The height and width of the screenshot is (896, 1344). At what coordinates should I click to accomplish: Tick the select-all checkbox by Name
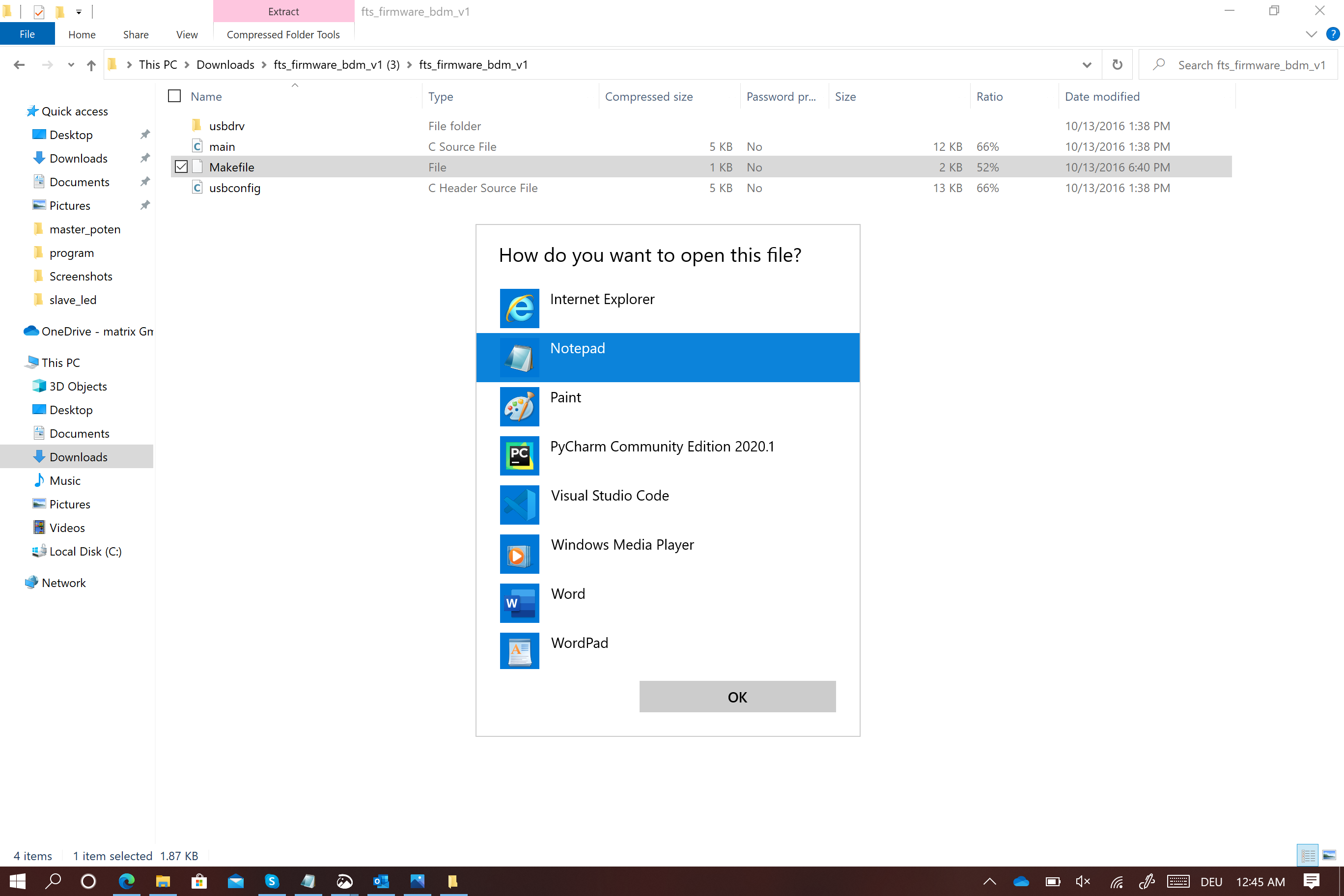(174, 96)
